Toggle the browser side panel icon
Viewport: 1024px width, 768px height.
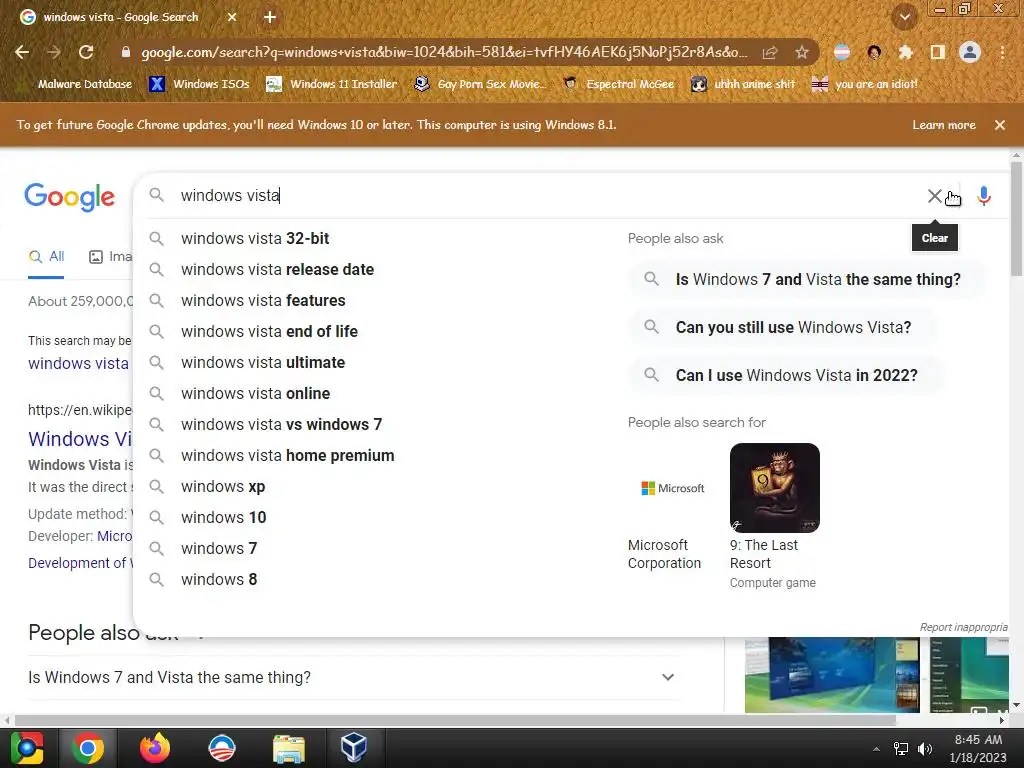pos(937,52)
